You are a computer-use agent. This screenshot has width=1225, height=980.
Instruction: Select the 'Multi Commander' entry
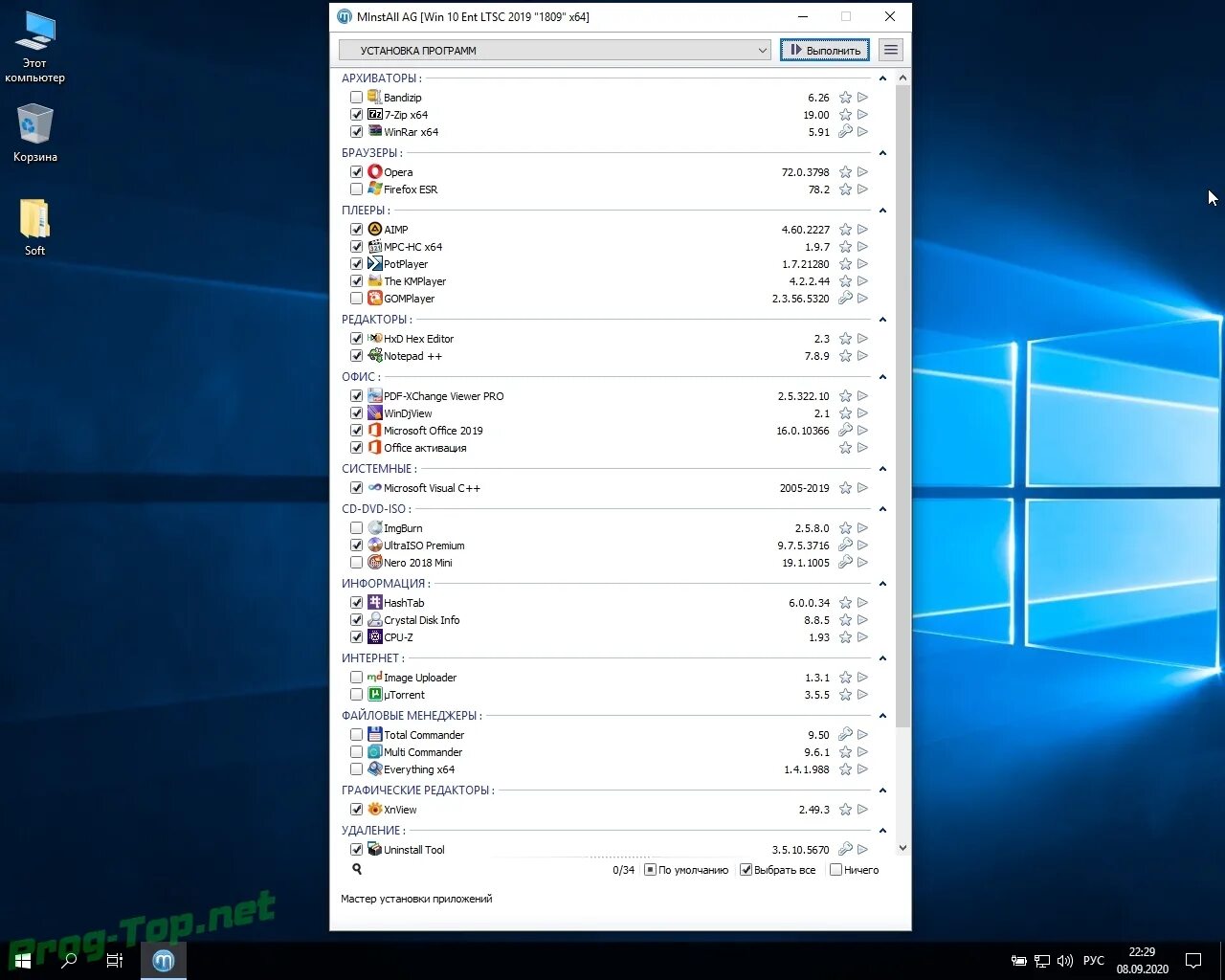(423, 752)
